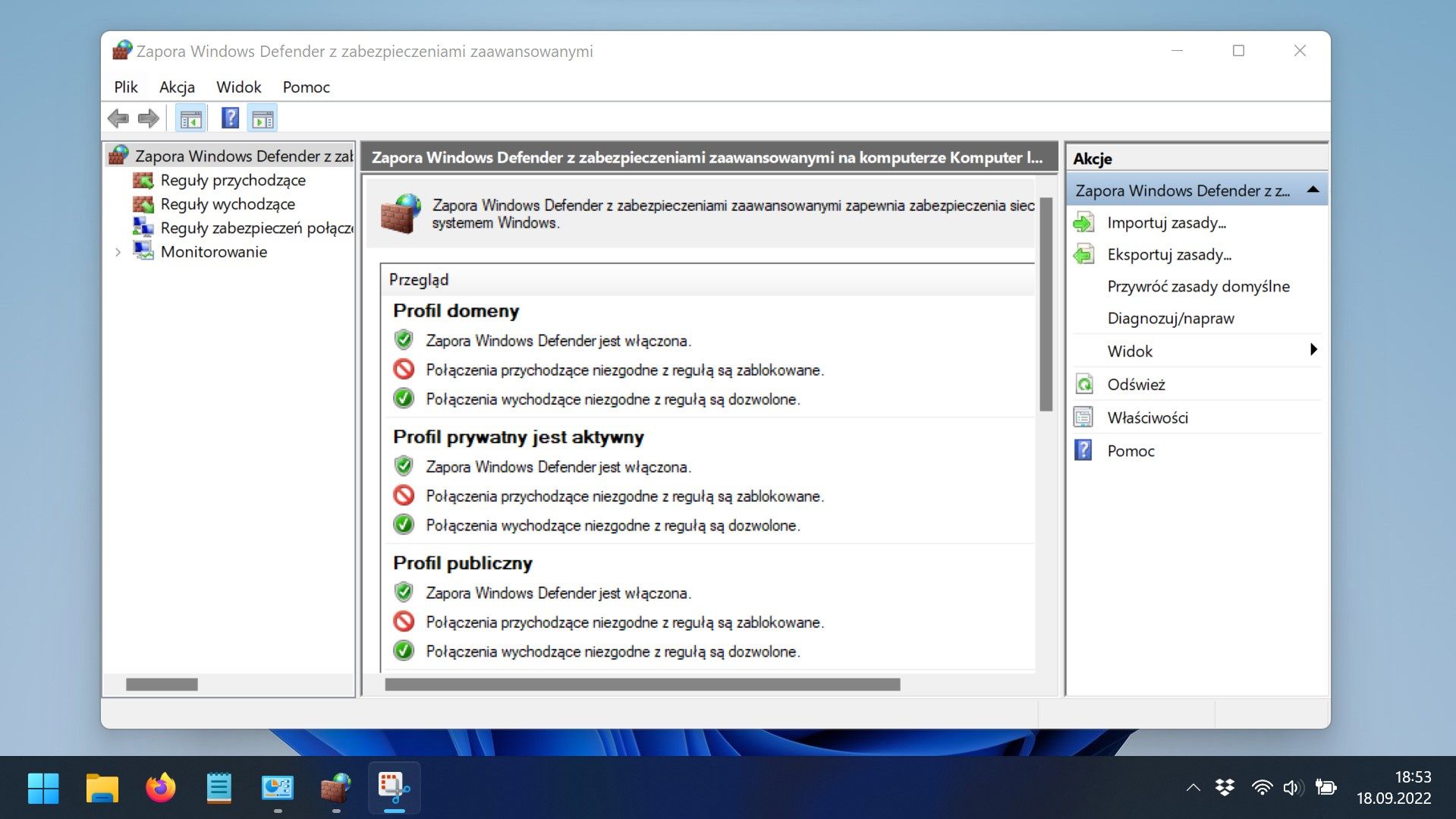Click the blue Help toolbar icon
This screenshot has height=819, width=1456.
click(230, 118)
